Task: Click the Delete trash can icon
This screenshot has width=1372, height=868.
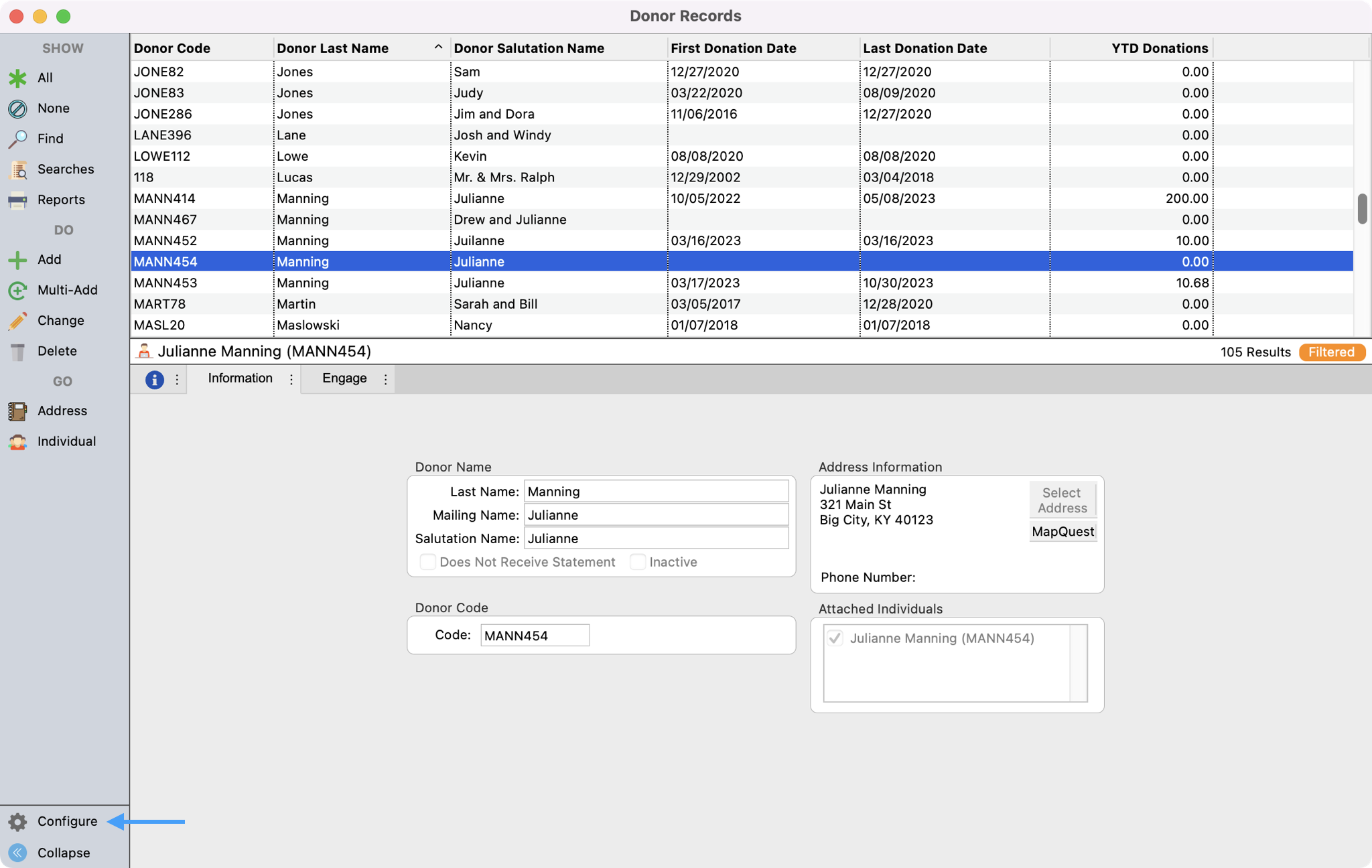Action: pos(17,352)
